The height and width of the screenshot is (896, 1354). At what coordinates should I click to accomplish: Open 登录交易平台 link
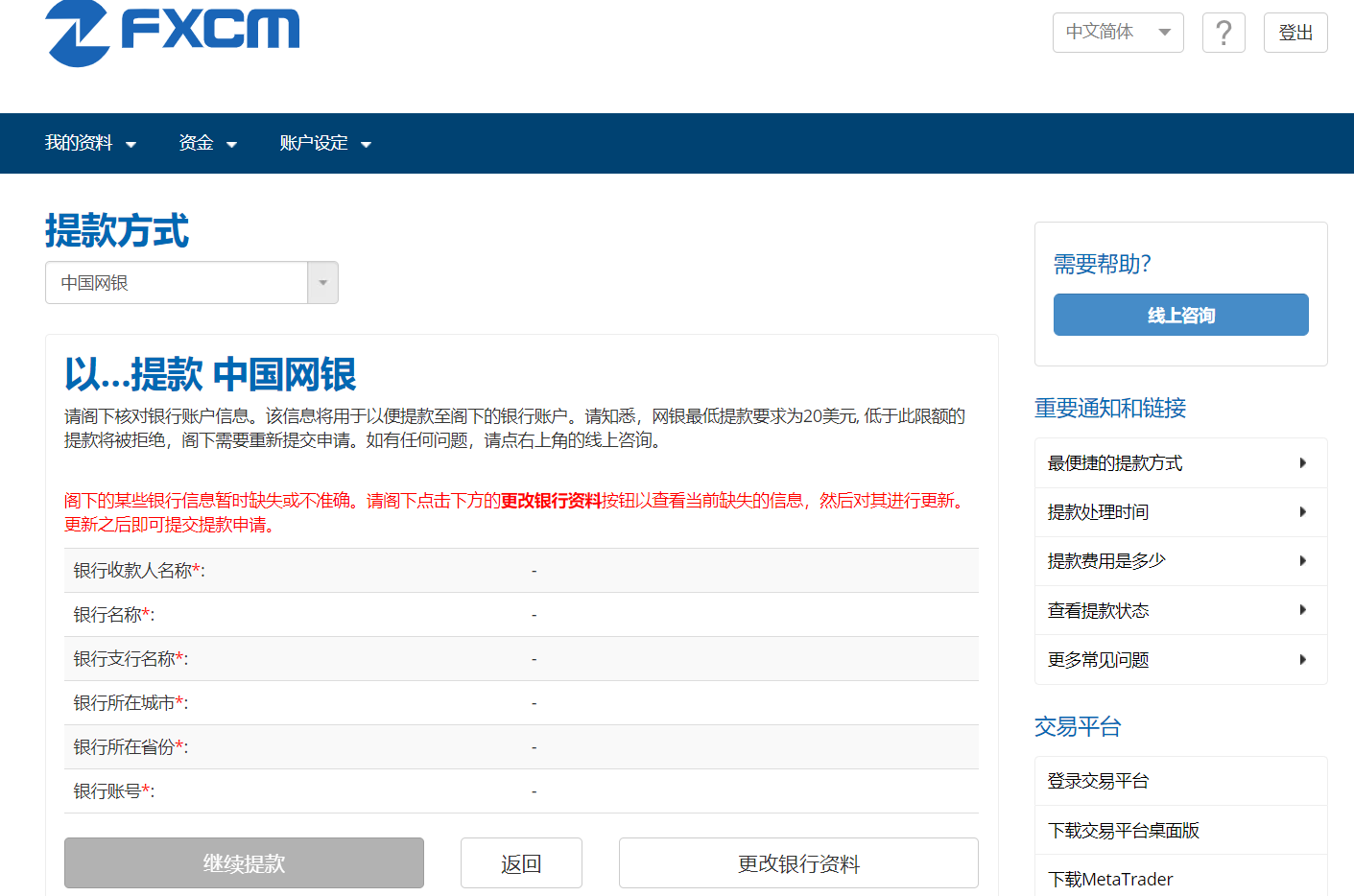pyautogui.click(x=1181, y=781)
